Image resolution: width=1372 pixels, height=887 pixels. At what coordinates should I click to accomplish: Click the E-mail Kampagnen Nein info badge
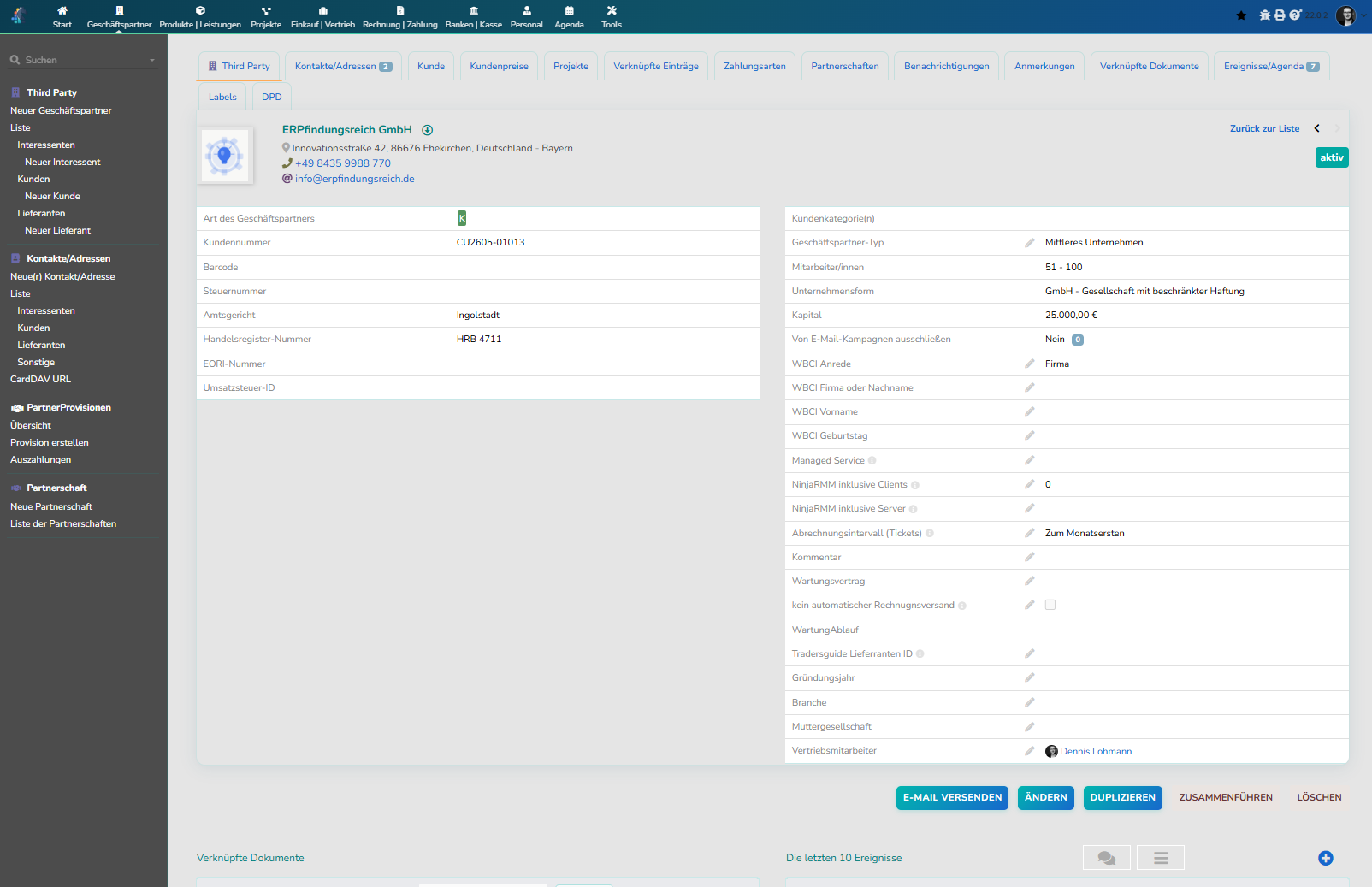click(1078, 340)
